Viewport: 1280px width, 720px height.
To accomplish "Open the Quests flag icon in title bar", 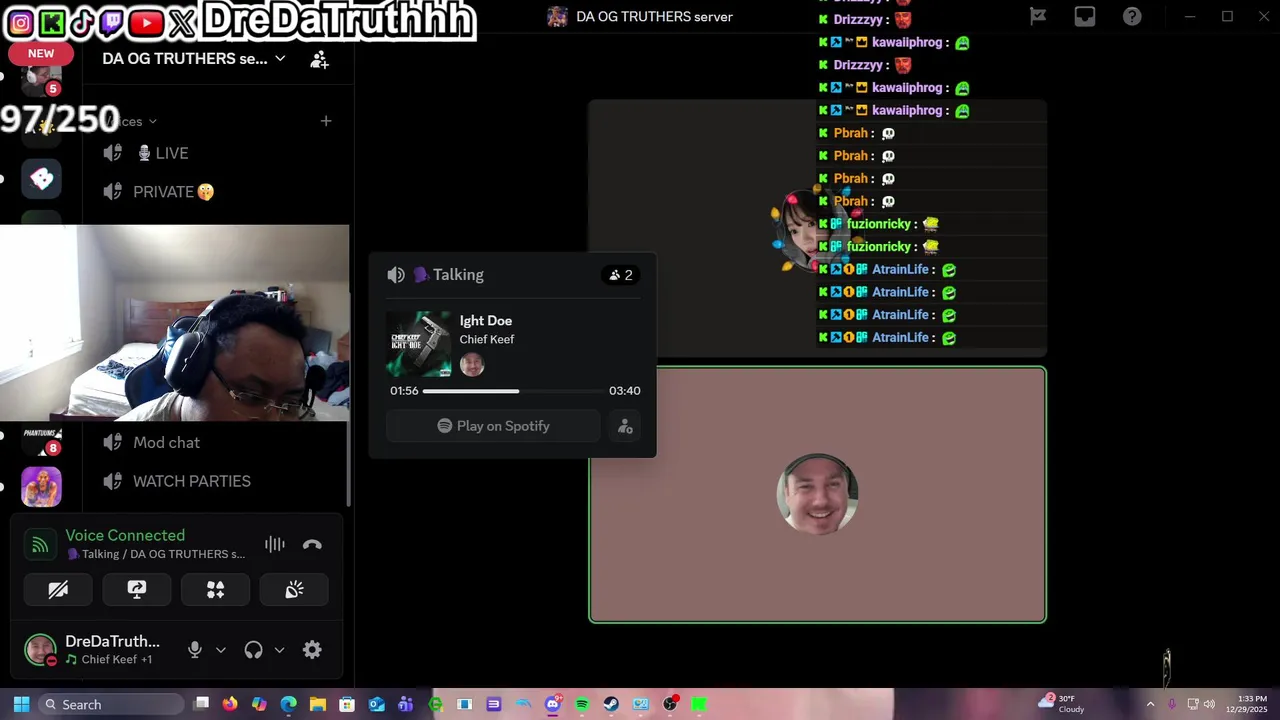I will point(1038,16).
